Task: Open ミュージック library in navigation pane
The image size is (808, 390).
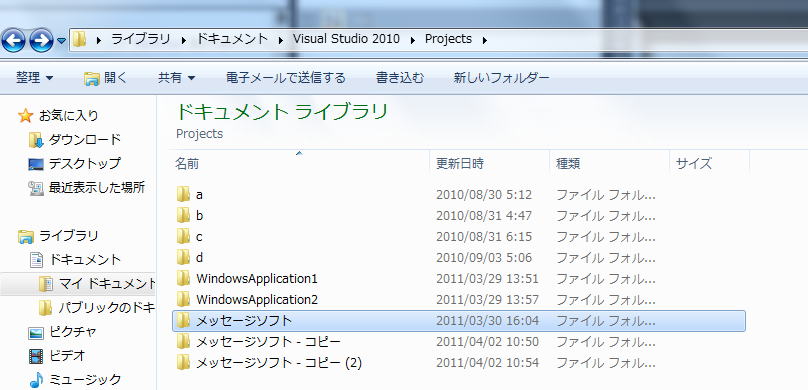Action: tap(85, 380)
